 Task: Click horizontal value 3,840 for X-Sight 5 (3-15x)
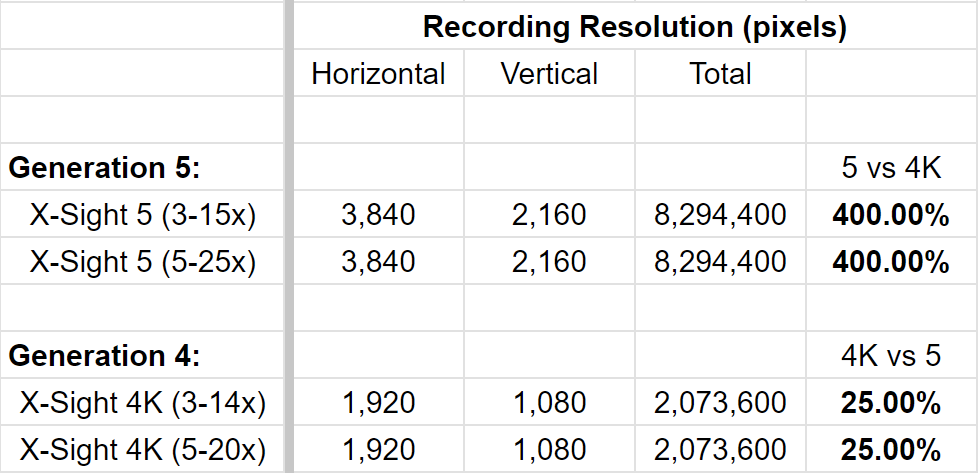[378, 214]
